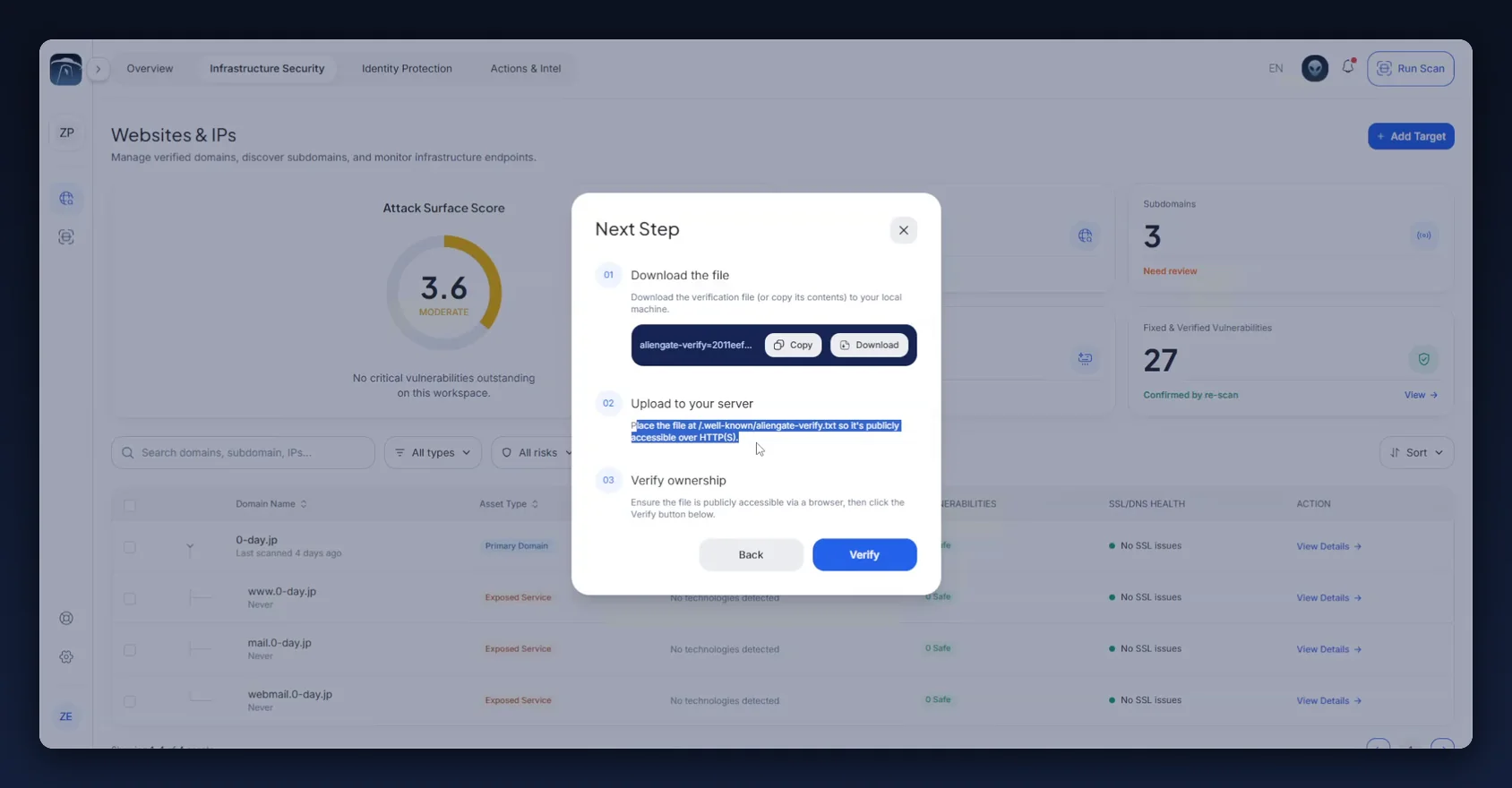Click the Attack Surface Score gauge
Screen dimensions: 1512x788
tap(444, 293)
